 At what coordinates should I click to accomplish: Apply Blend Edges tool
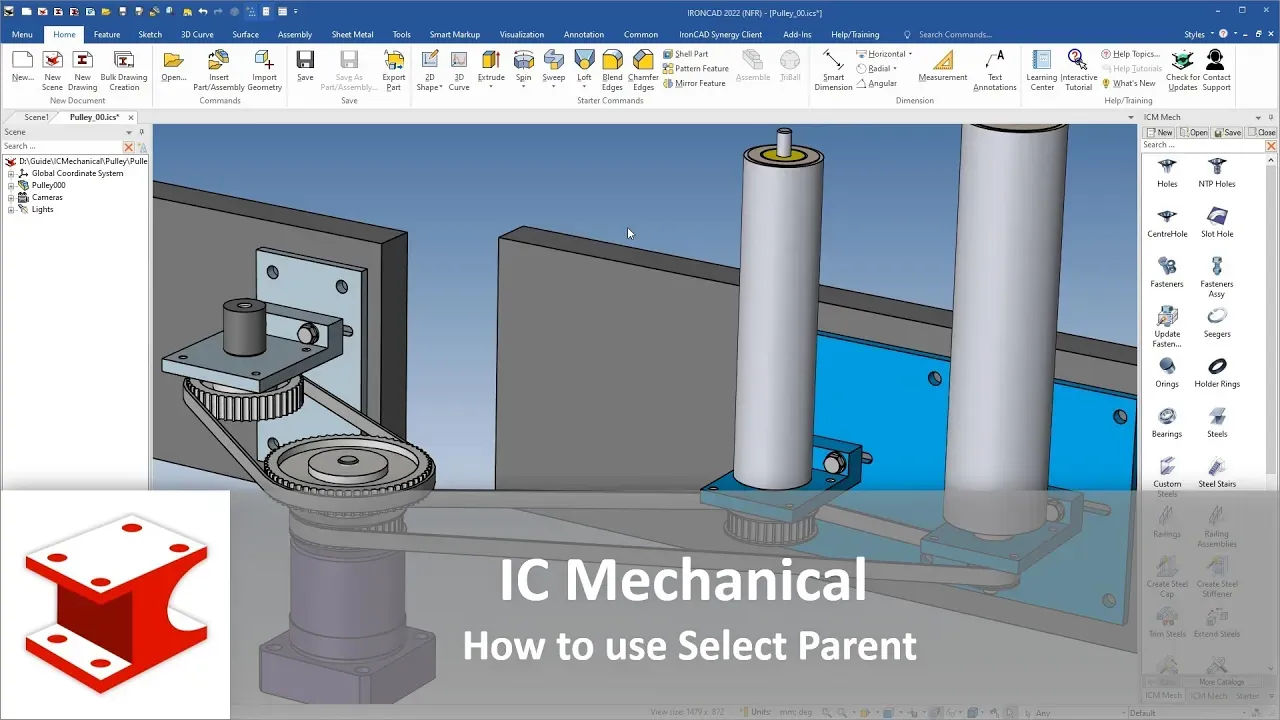point(612,70)
